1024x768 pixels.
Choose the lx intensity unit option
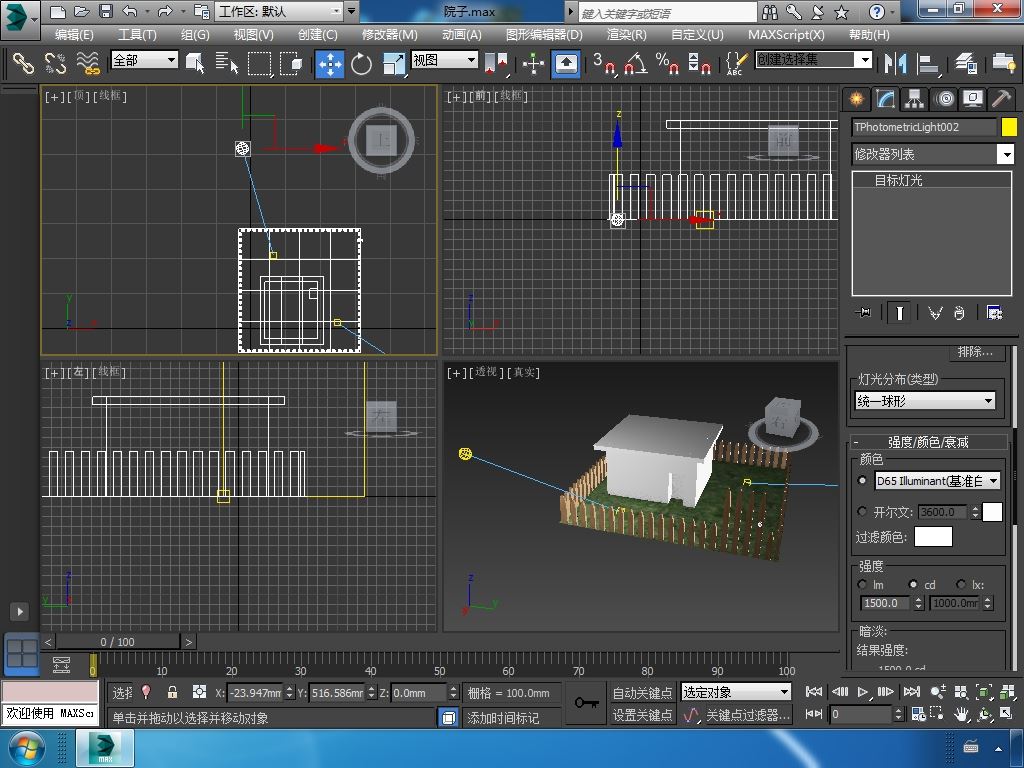click(x=961, y=585)
